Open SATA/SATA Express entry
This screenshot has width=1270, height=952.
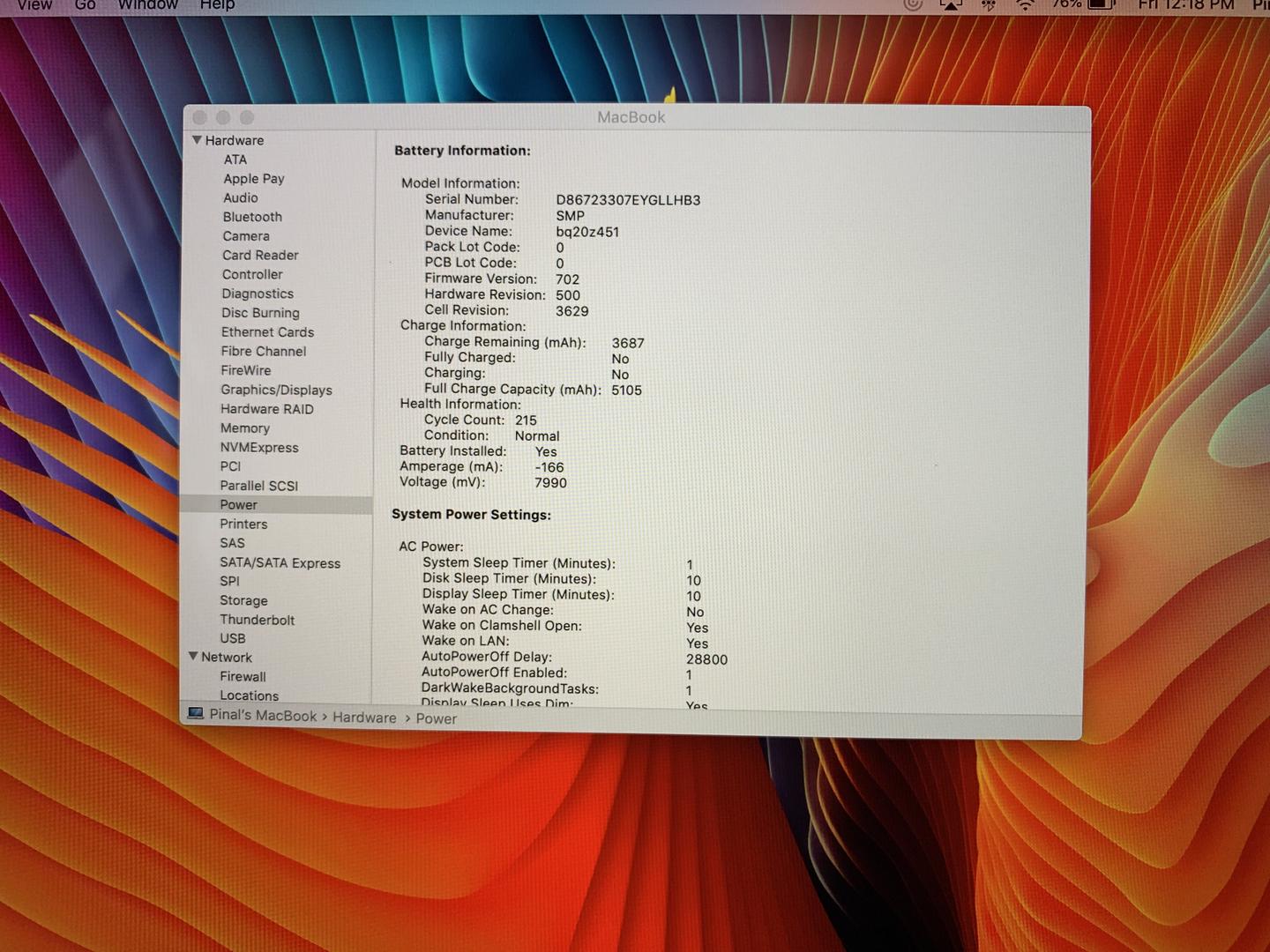(x=280, y=563)
